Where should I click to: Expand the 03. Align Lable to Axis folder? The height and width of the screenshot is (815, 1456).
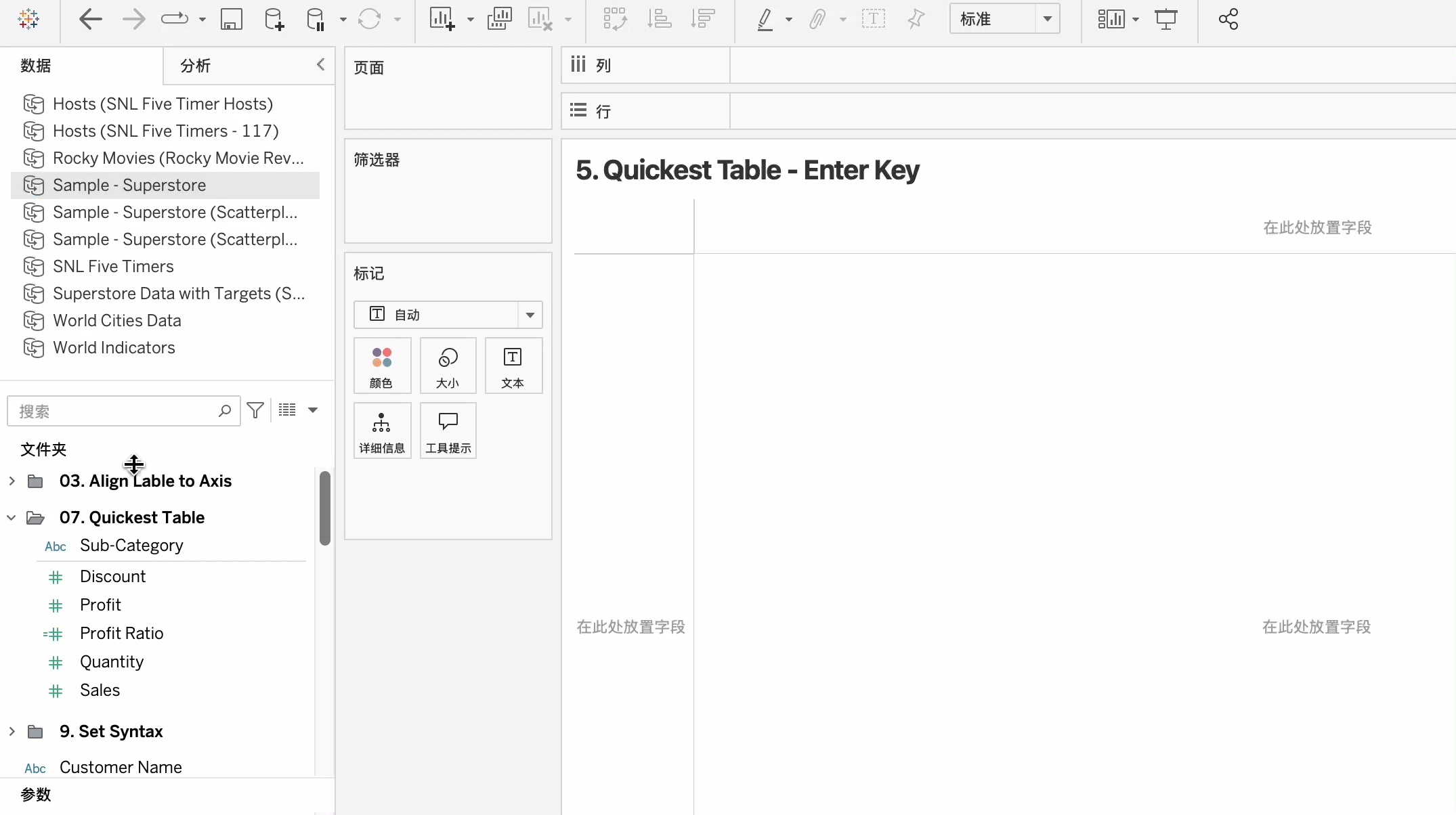tap(12, 481)
